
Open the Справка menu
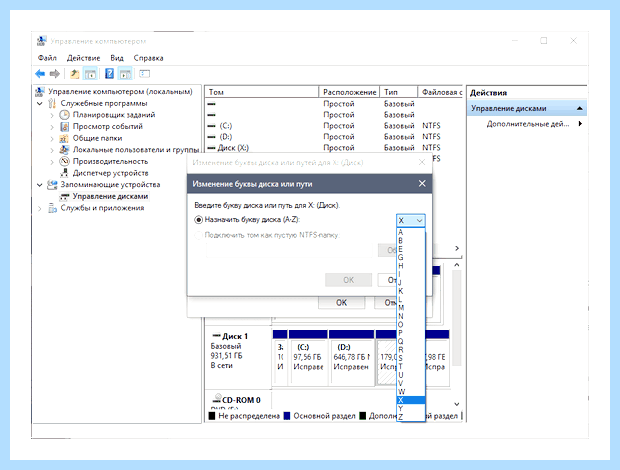148,58
